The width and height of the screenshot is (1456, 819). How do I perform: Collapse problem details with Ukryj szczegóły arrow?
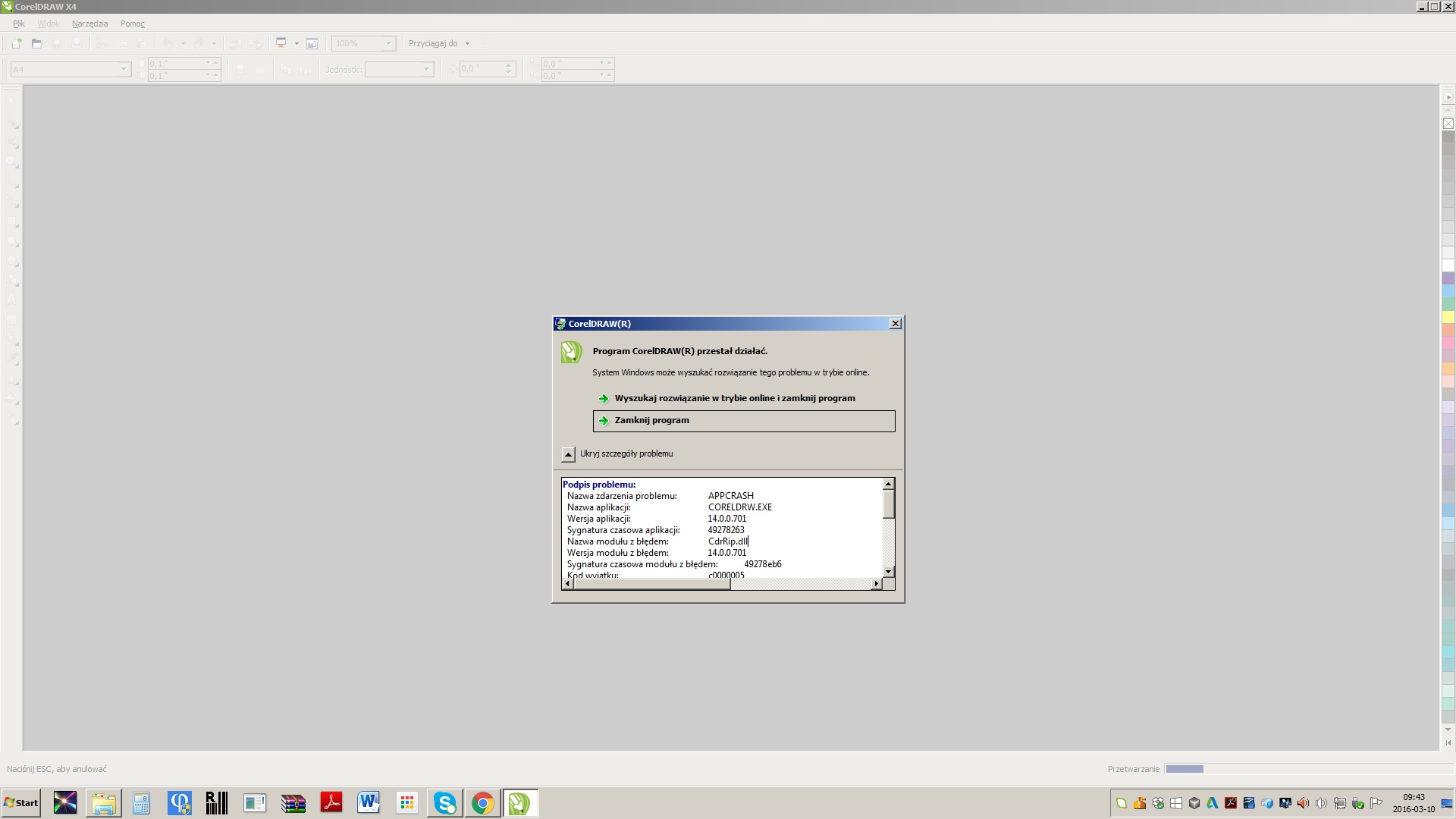(568, 454)
